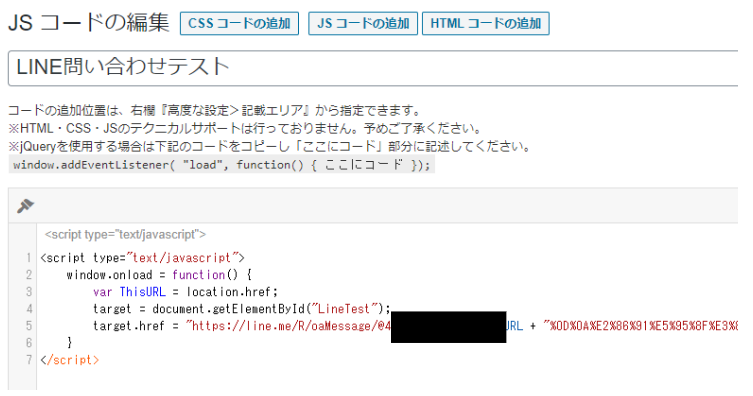This screenshot has height=396, width=753.
Task: Add new CSS code button
Action: pyautogui.click(x=239, y=24)
